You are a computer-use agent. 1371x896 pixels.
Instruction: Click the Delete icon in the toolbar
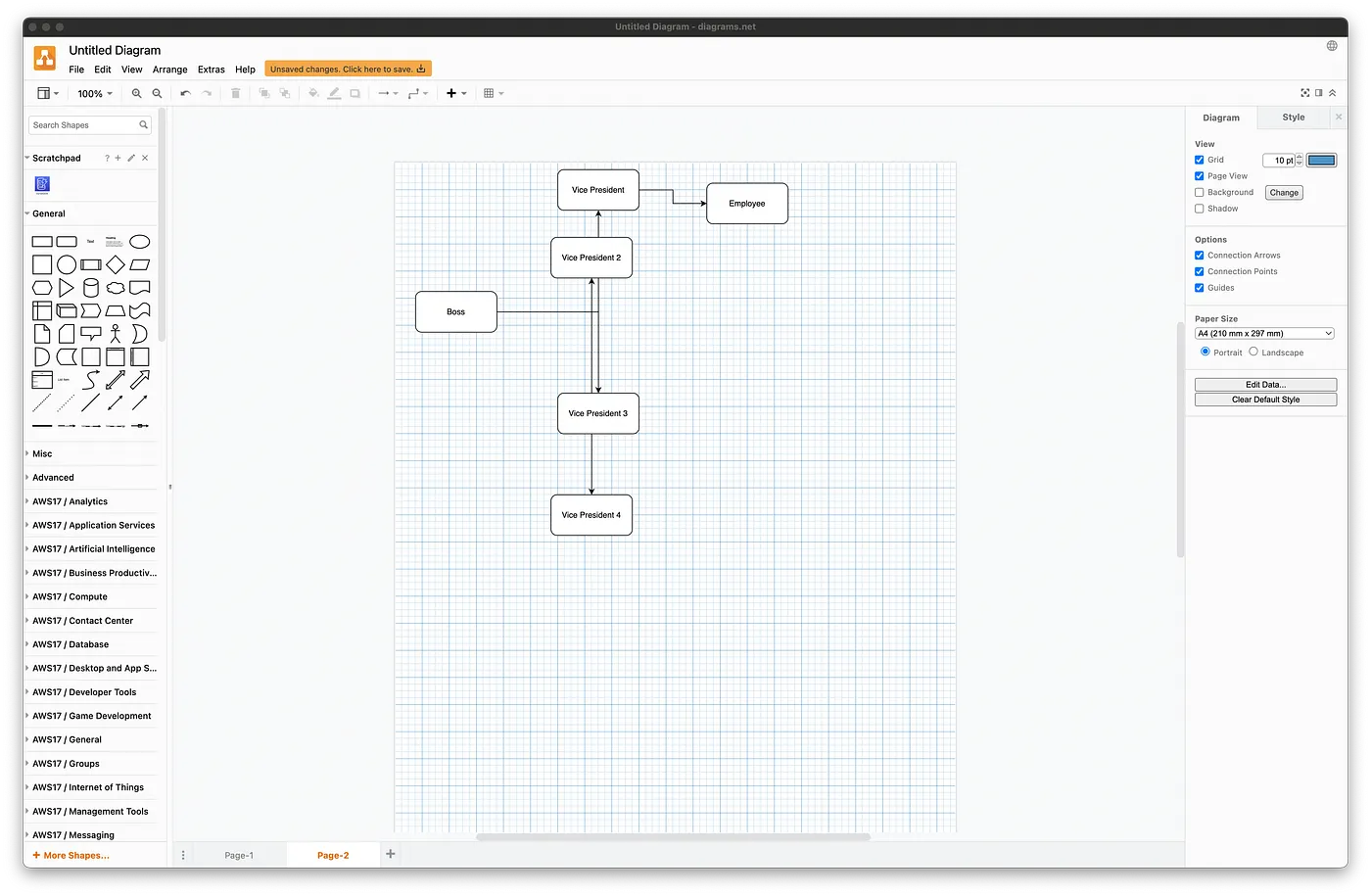pos(235,93)
